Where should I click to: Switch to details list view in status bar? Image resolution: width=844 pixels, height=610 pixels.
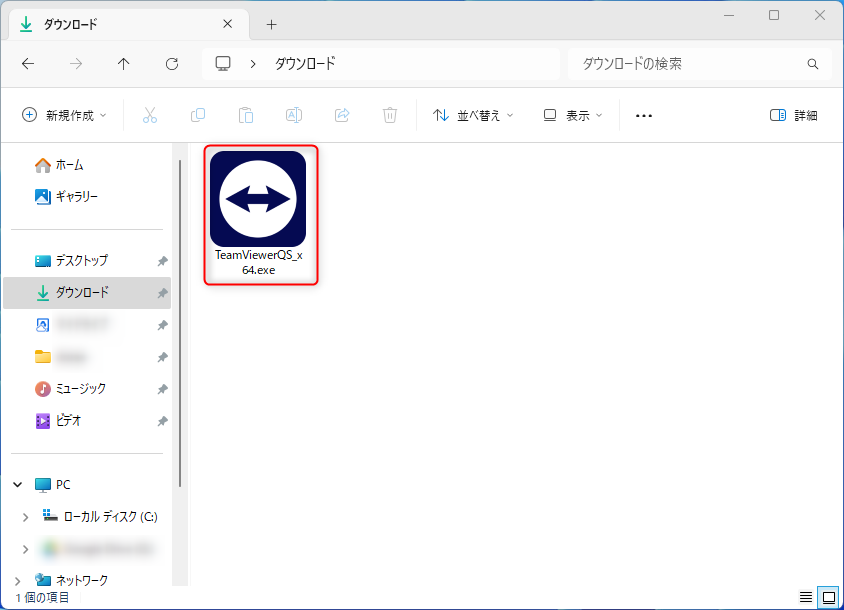[806, 597]
